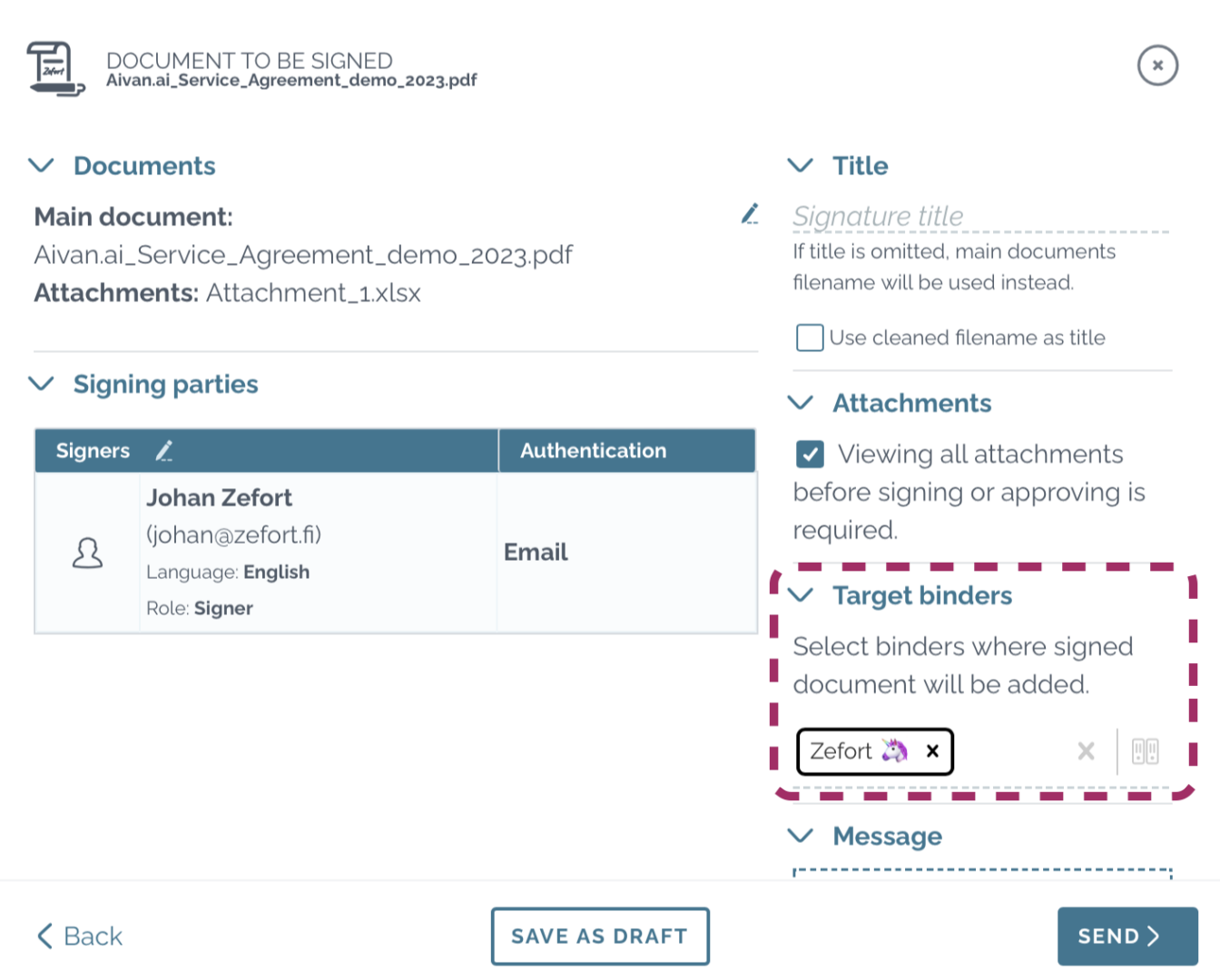Click the signer avatar icon for Johan Zefort

(87, 553)
